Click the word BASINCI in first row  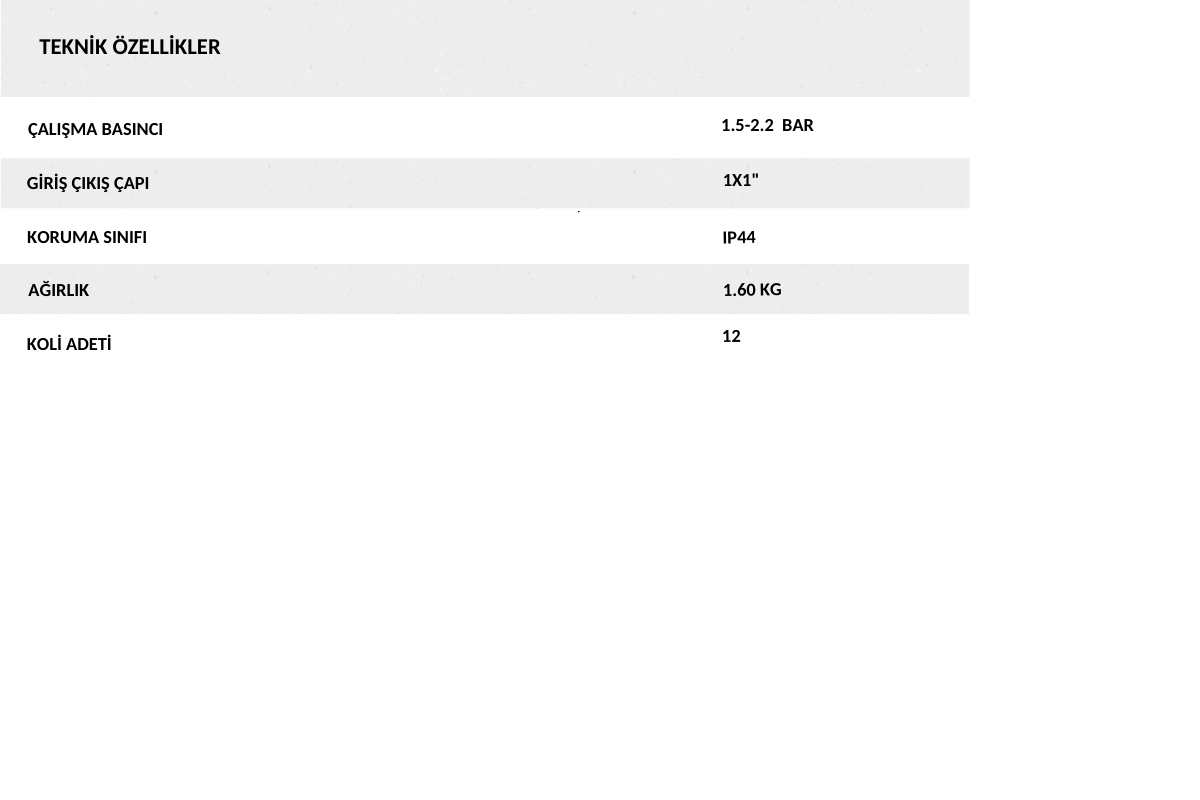click(x=132, y=130)
